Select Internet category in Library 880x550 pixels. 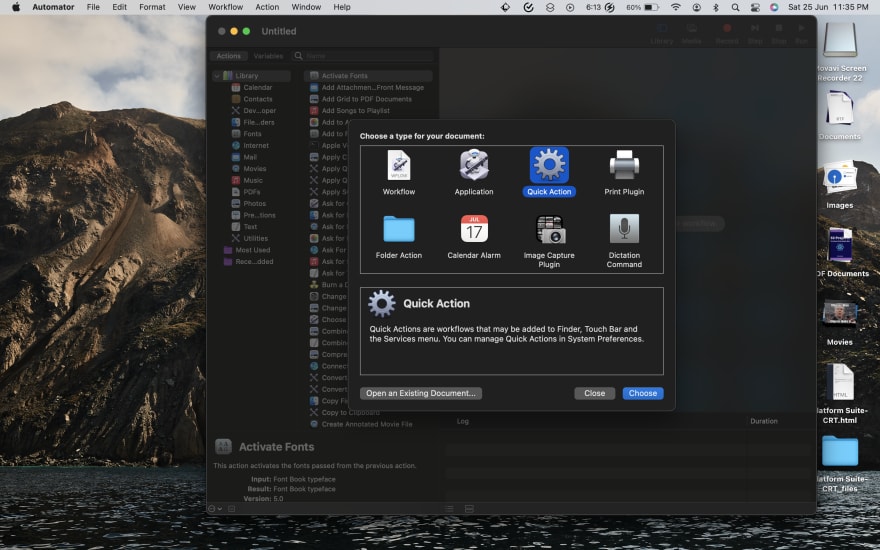(250, 145)
